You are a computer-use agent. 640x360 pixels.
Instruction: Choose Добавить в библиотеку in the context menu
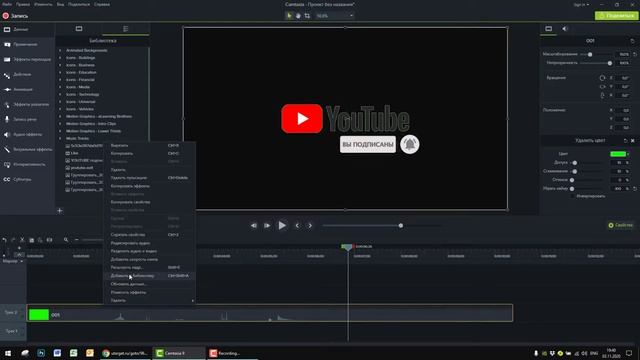pyautogui.click(x=149, y=276)
